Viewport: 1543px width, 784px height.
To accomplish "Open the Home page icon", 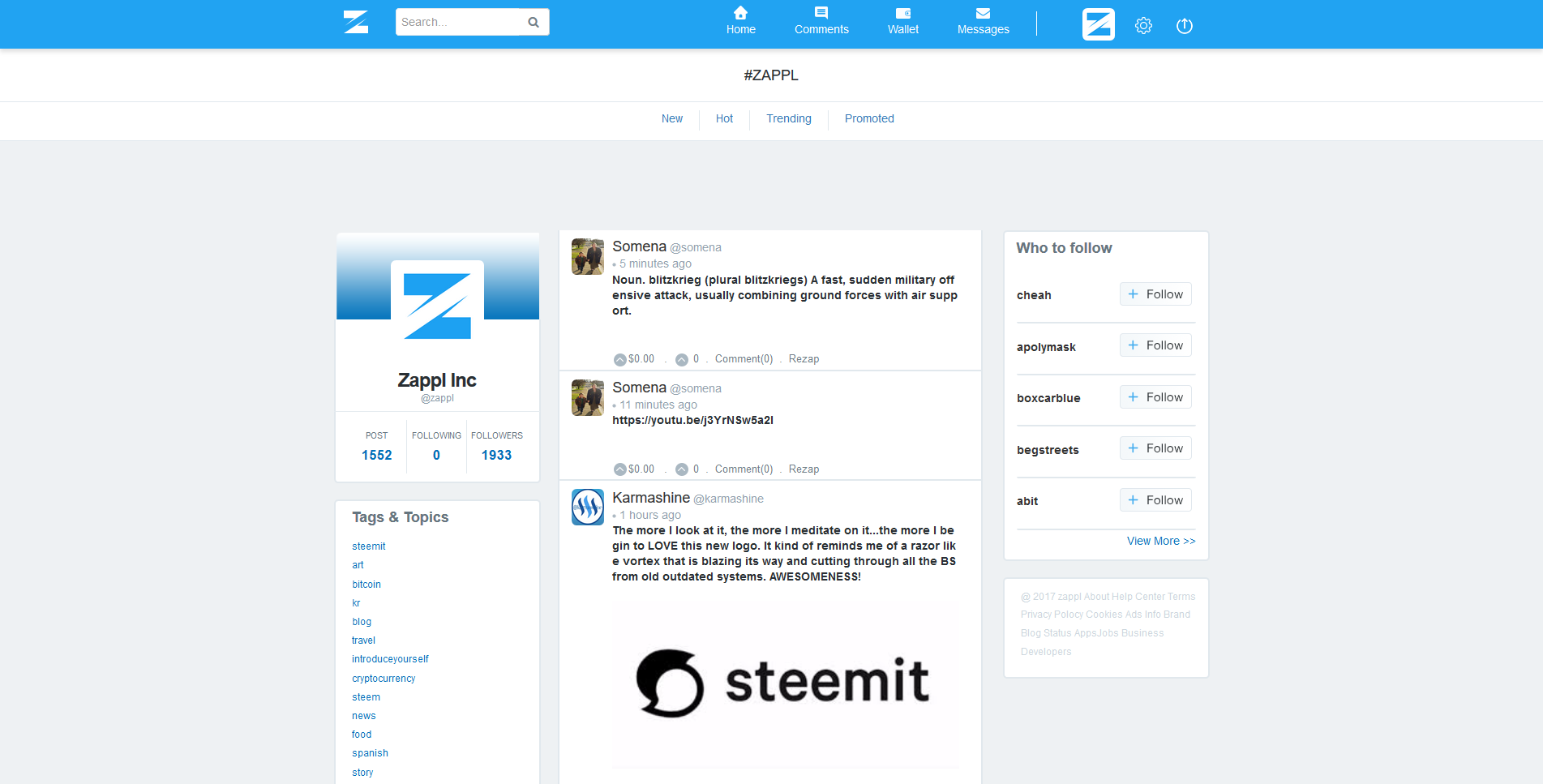I will [740, 13].
